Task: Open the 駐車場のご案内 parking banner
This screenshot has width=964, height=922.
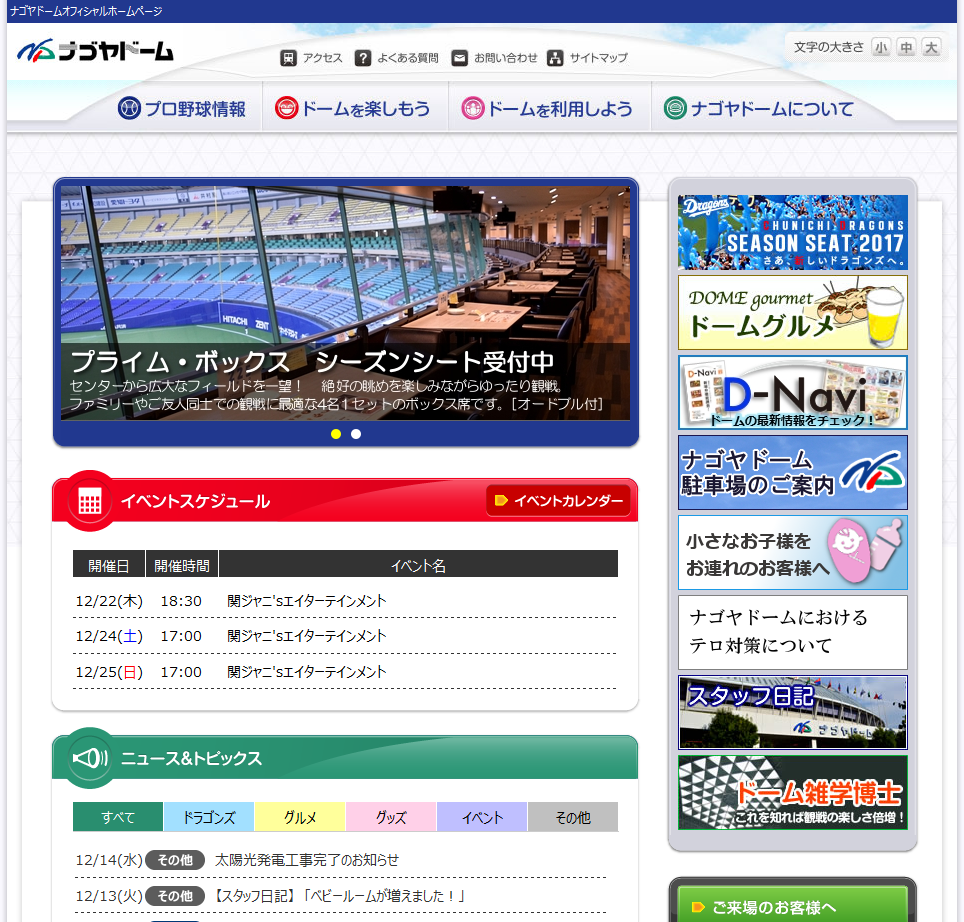Action: [792, 472]
